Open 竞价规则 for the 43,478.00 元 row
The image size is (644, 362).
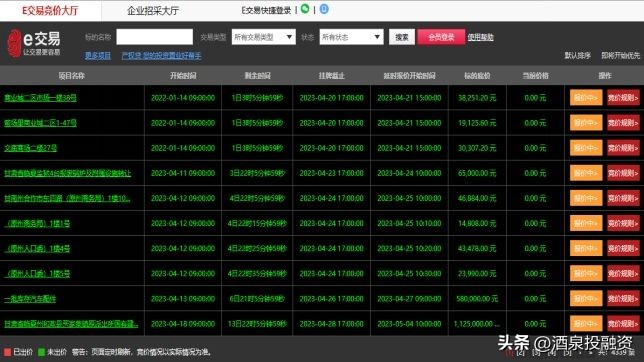[x=623, y=248]
